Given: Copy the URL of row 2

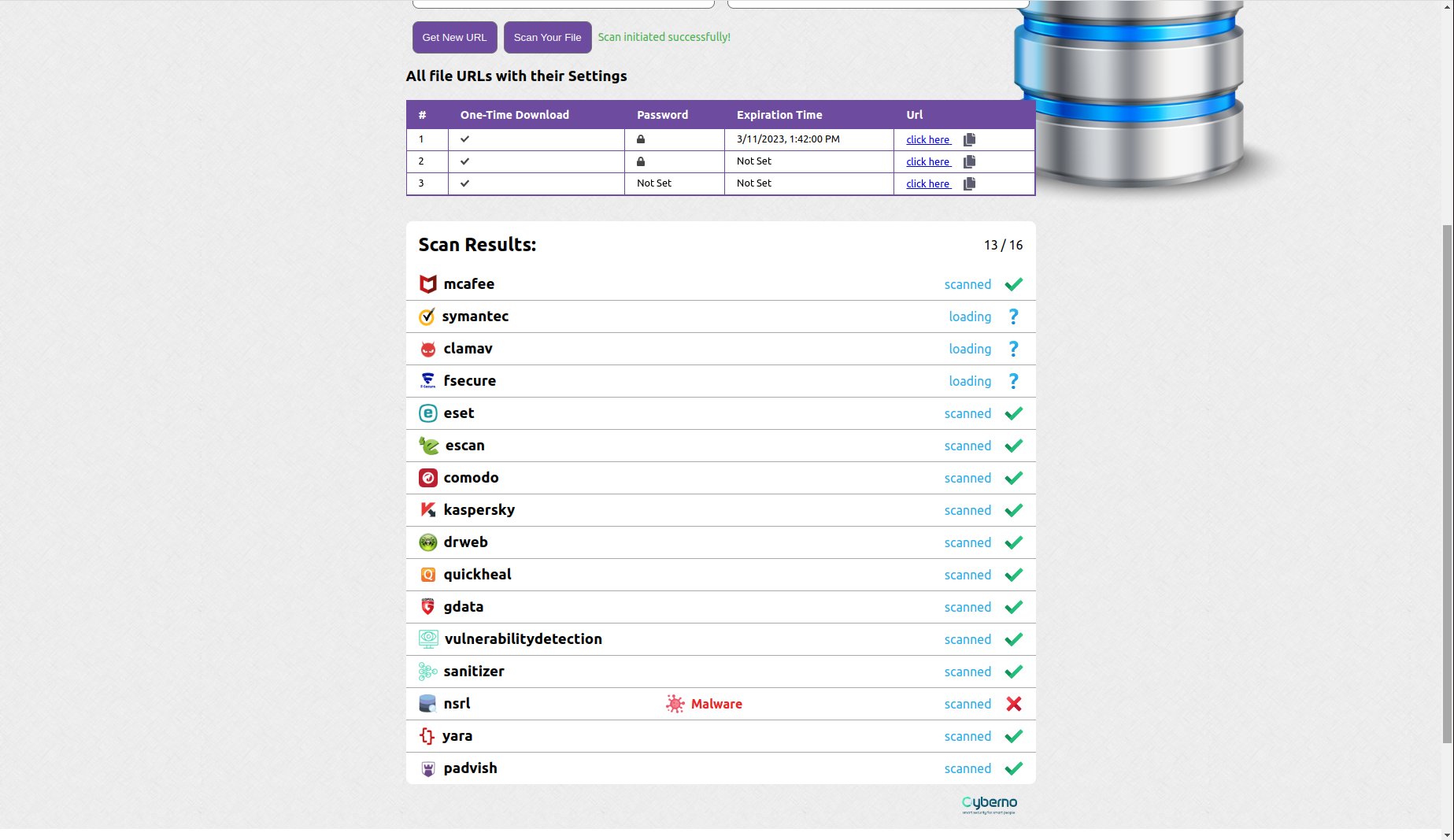Looking at the screenshot, I should 969,161.
